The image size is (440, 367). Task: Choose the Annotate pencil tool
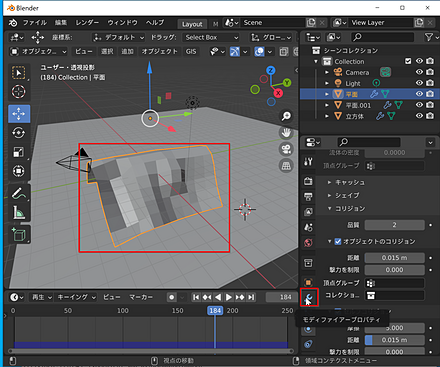tap(18, 193)
